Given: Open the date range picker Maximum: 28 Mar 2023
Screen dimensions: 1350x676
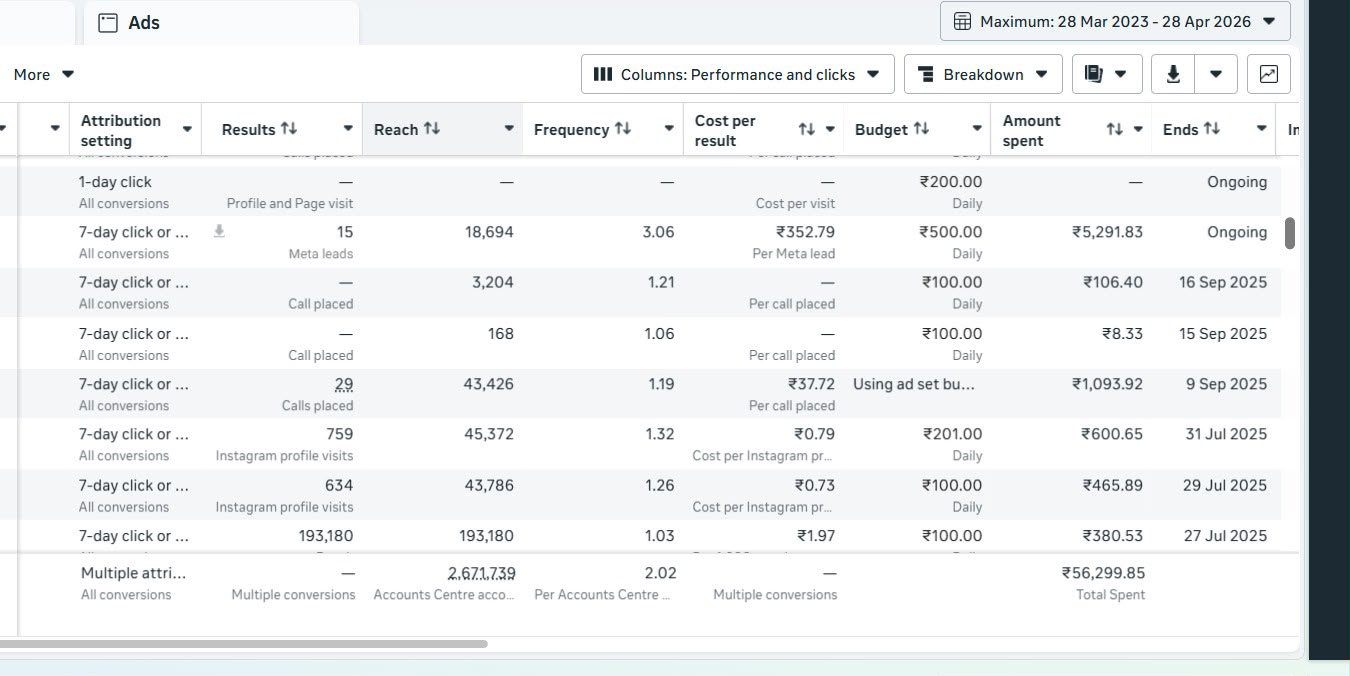Looking at the screenshot, I should click(1115, 21).
